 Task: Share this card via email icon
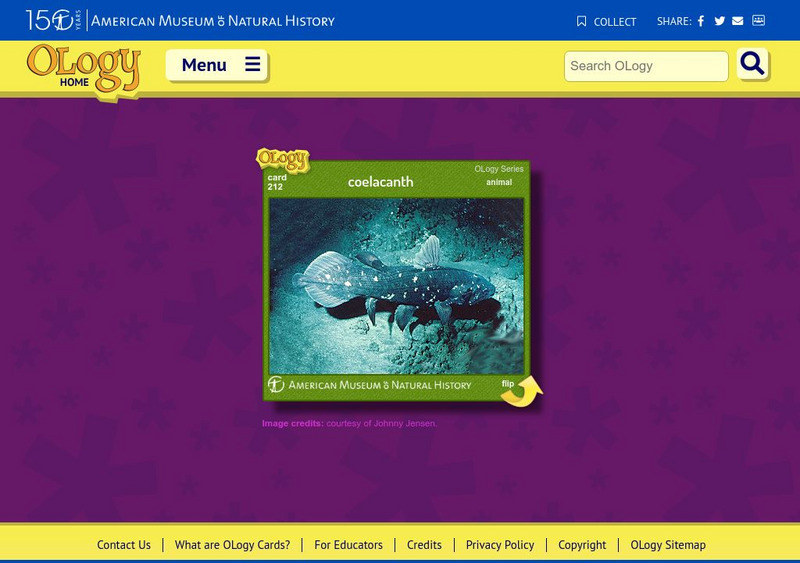[738, 21]
